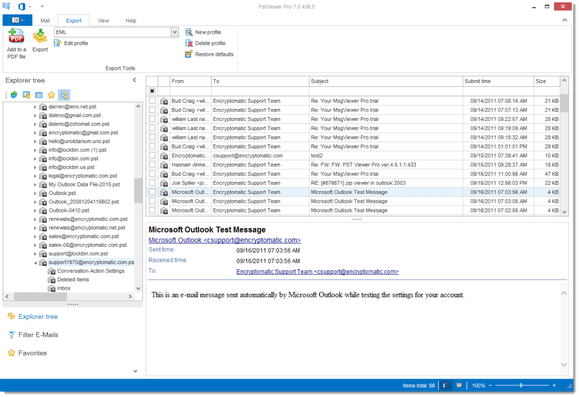Viewport: 579px width, 397px height.
Task: Click the folder icon next to refresh in Explorer toolbar
Action: [26, 95]
